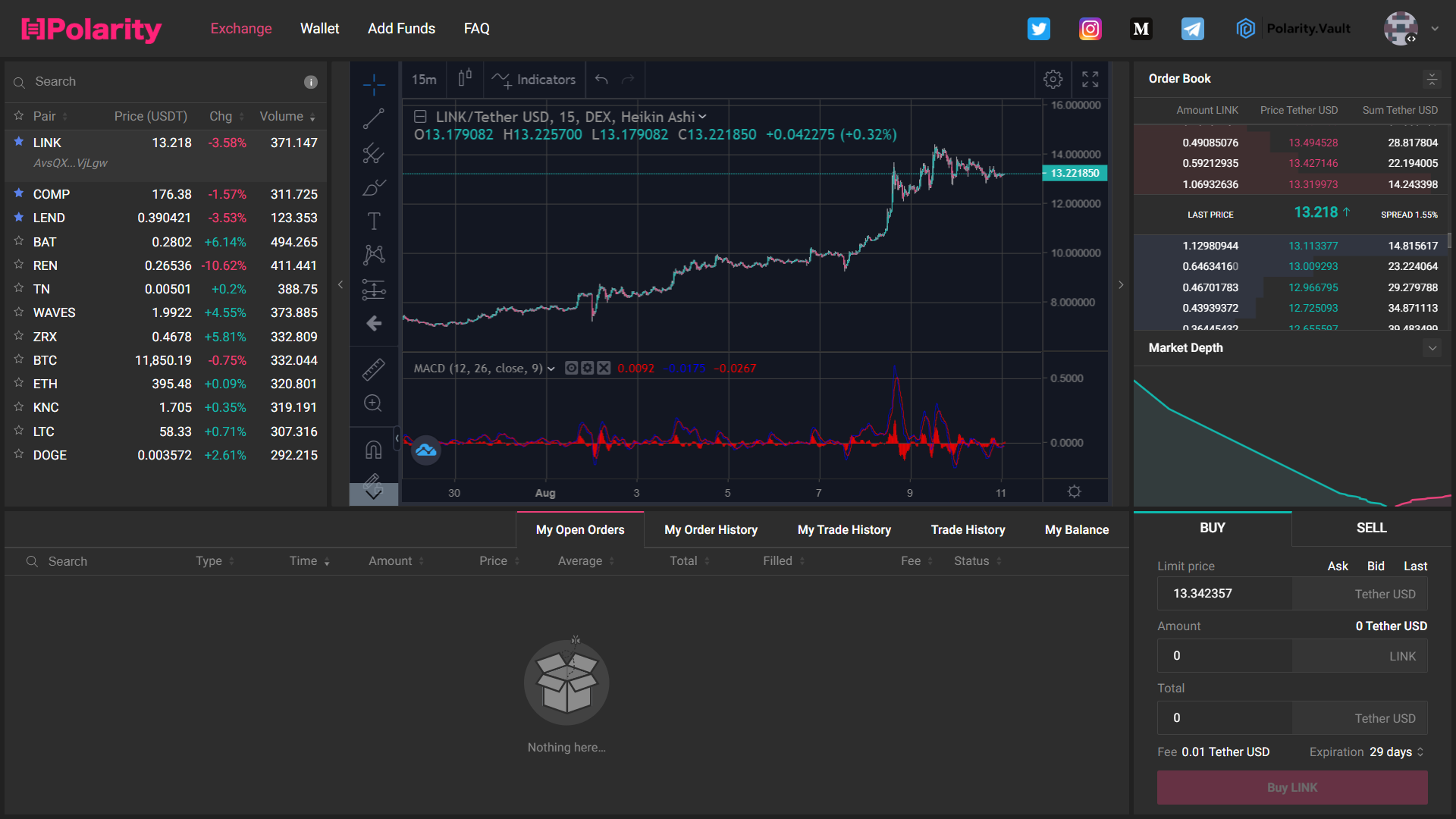The width and height of the screenshot is (1456, 819).
Task: Open the candlestick chart style selector
Action: click(465, 79)
